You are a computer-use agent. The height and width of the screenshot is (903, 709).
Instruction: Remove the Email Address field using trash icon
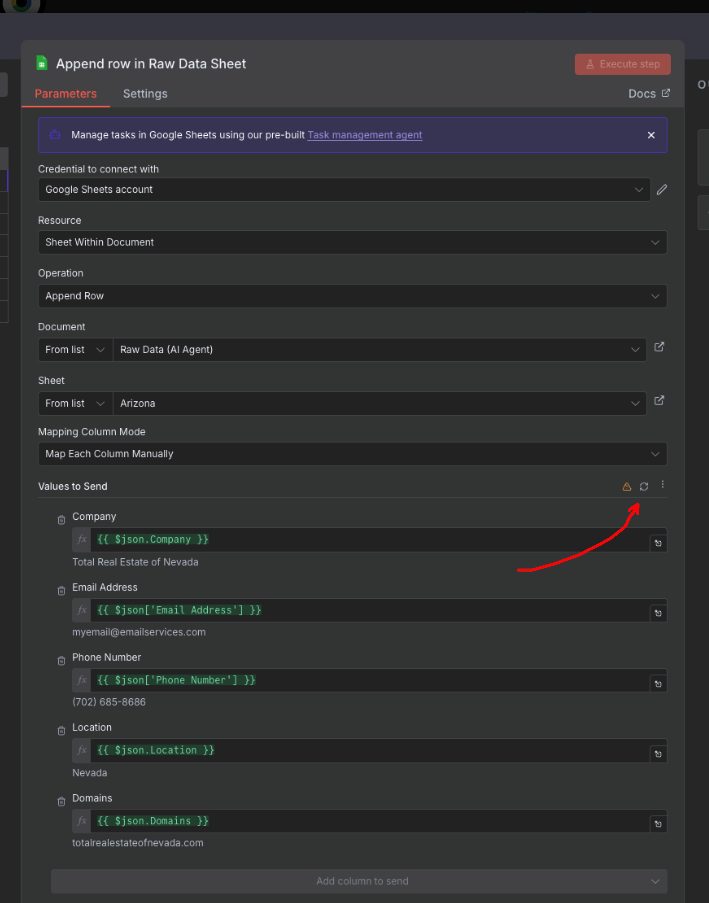[x=61, y=590]
